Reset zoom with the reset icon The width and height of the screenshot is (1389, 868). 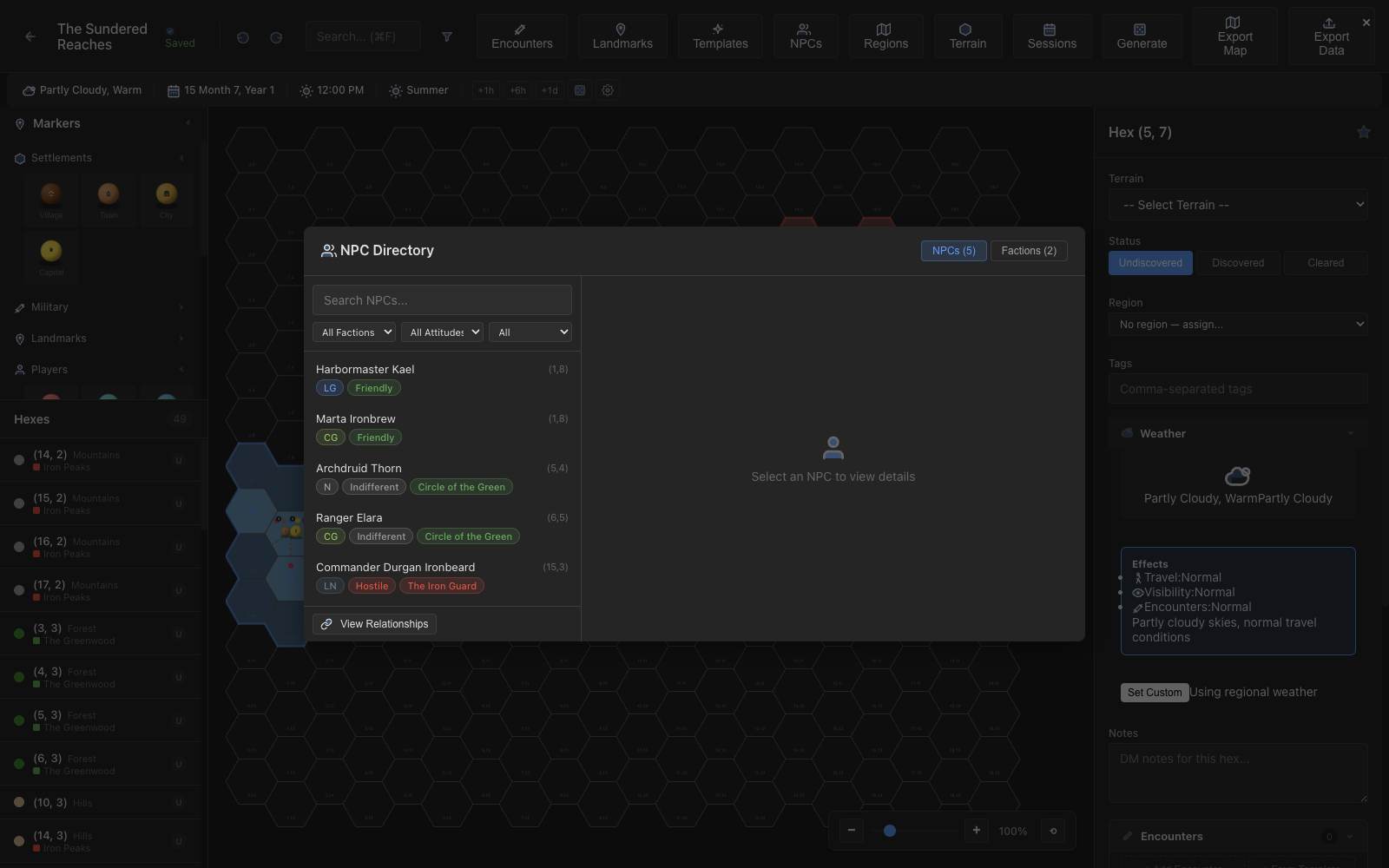pyautogui.click(x=1053, y=831)
